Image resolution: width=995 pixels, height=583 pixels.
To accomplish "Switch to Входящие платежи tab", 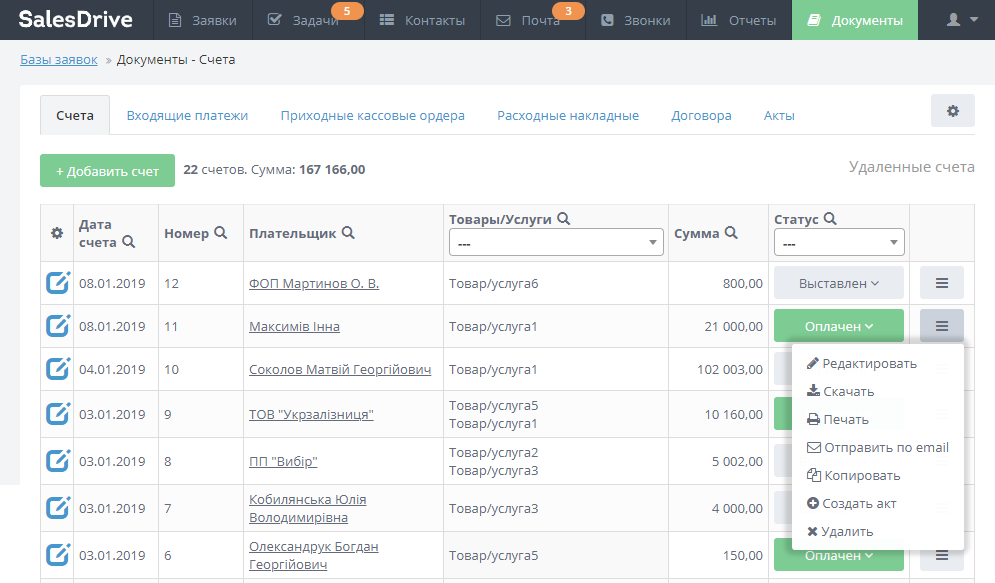I will [x=187, y=115].
